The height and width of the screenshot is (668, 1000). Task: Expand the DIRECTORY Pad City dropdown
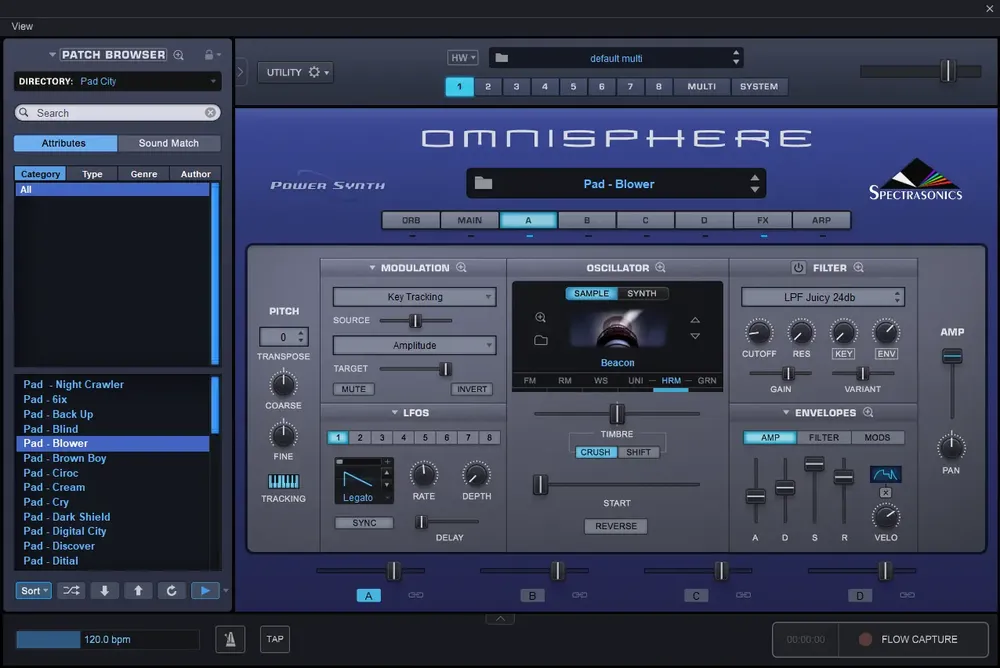tap(117, 82)
